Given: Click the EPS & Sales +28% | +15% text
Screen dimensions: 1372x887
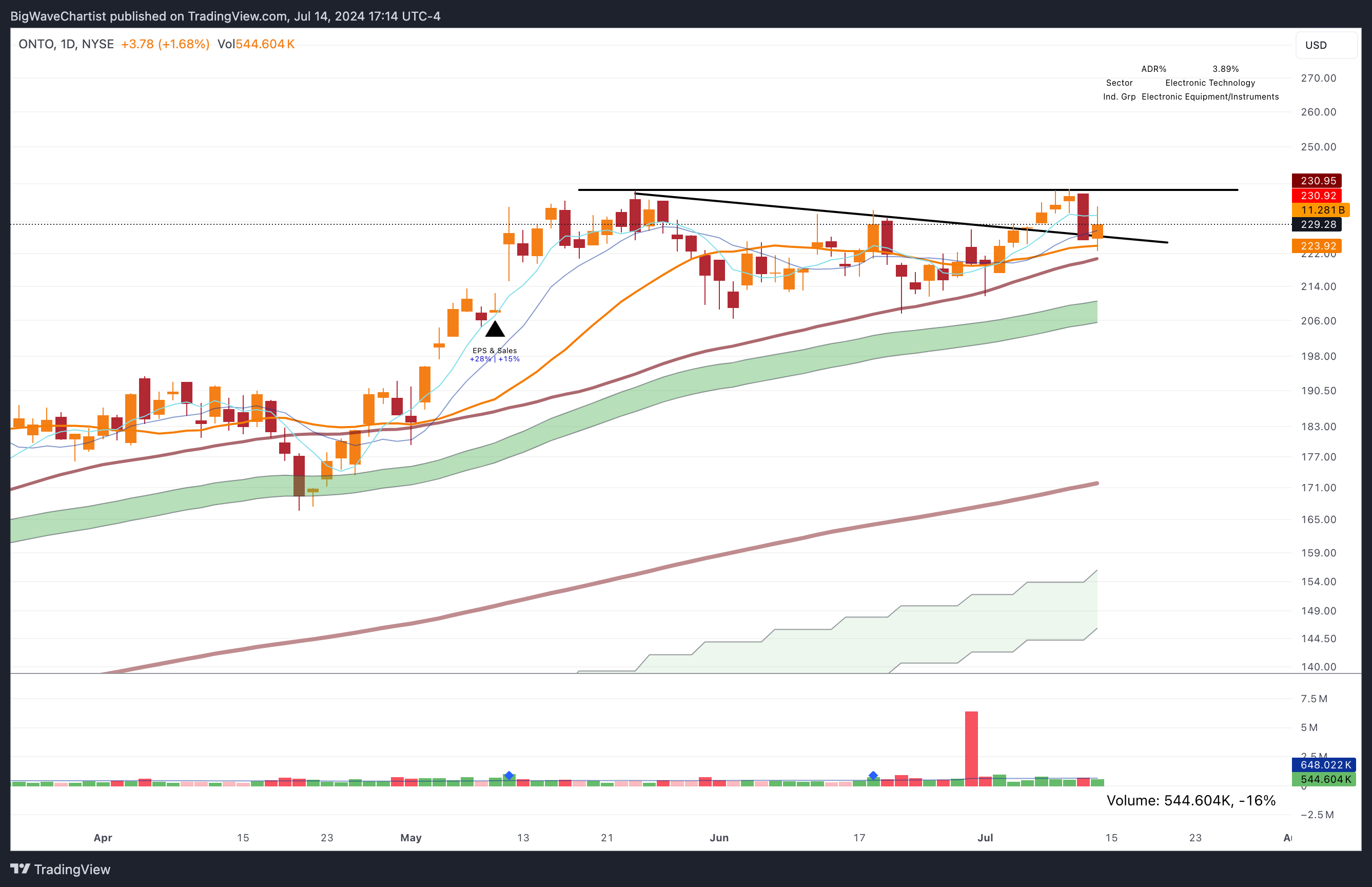Looking at the screenshot, I should [x=495, y=355].
